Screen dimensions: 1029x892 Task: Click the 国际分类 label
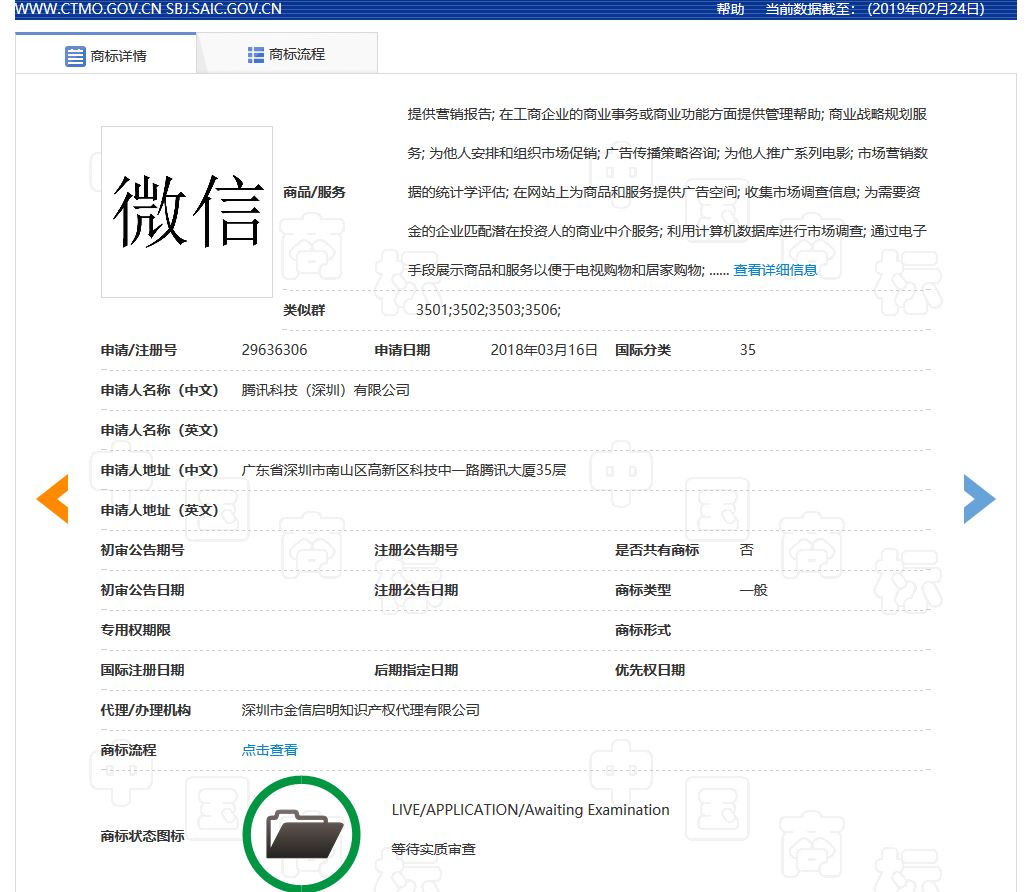tap(643, 350)
